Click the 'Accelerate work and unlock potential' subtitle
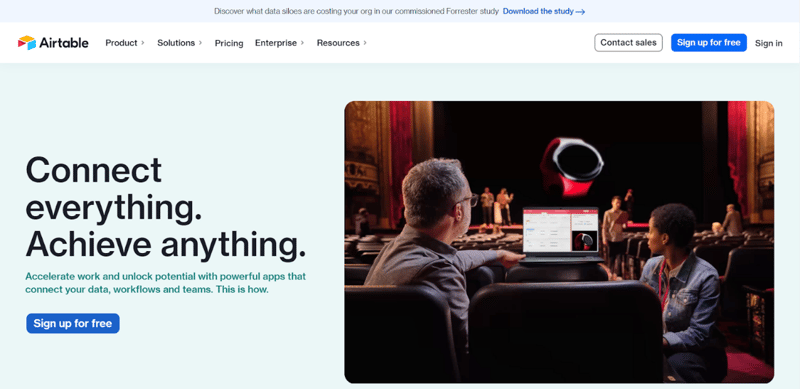The image size is (800, 389). tap(166, 283)
